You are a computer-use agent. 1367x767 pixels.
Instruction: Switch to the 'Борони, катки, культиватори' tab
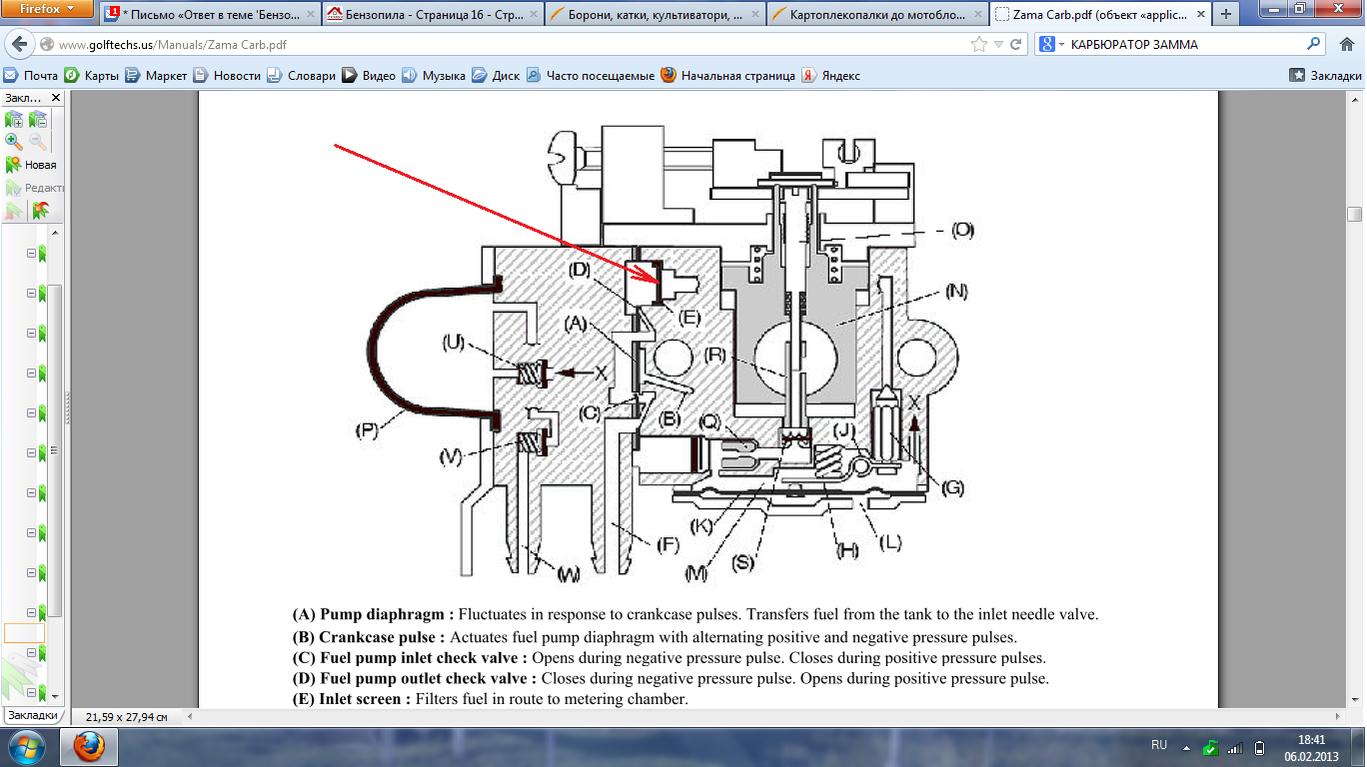[656, 14]
